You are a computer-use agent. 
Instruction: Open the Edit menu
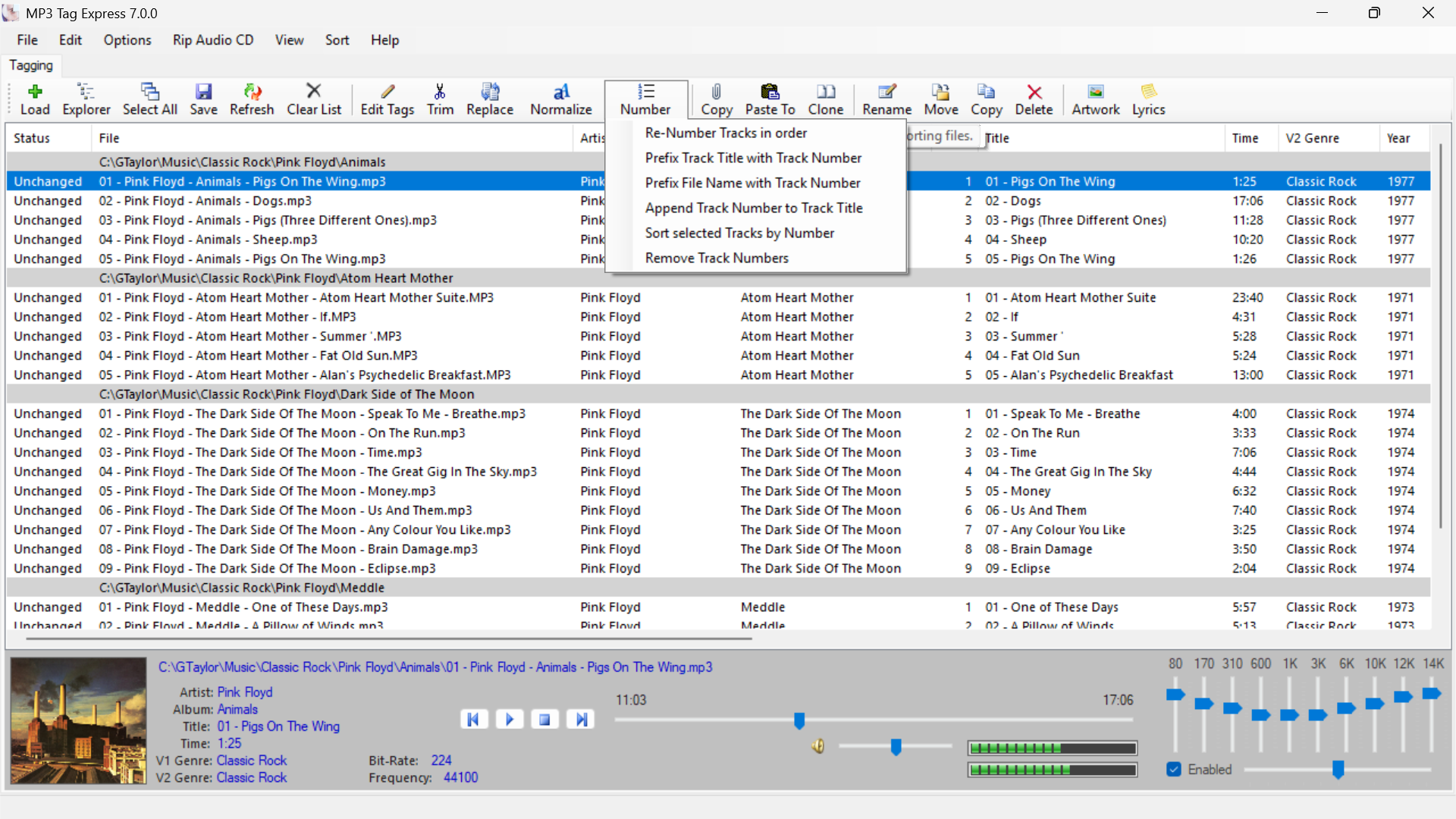click(71, 40)
